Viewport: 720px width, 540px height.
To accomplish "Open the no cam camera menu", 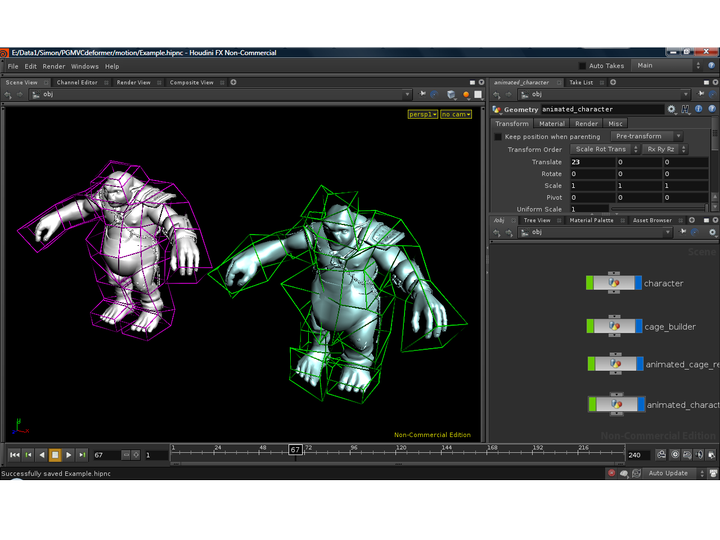I will tap(456, 114).
